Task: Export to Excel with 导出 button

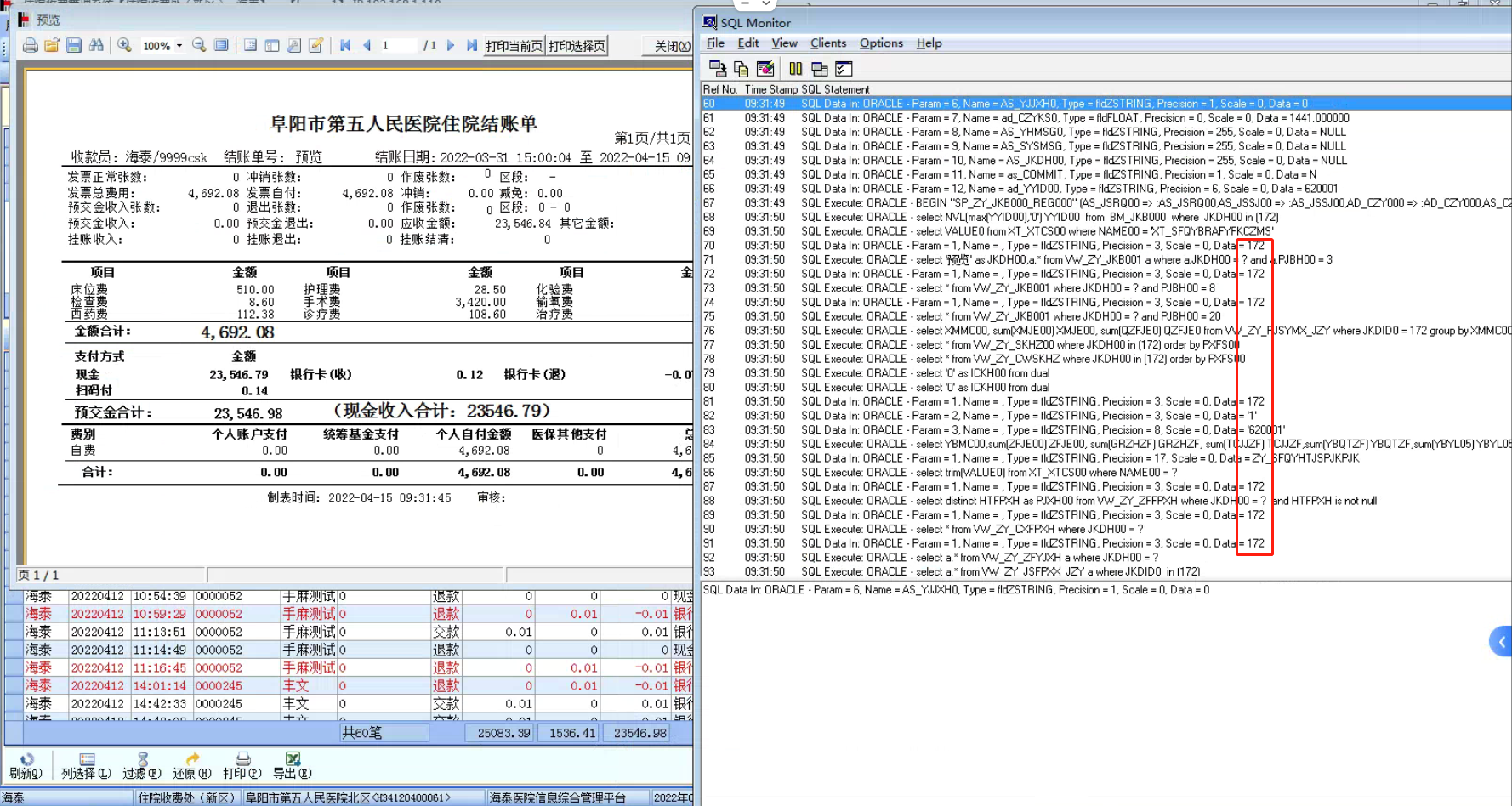Action: click(x=292, y=765)
